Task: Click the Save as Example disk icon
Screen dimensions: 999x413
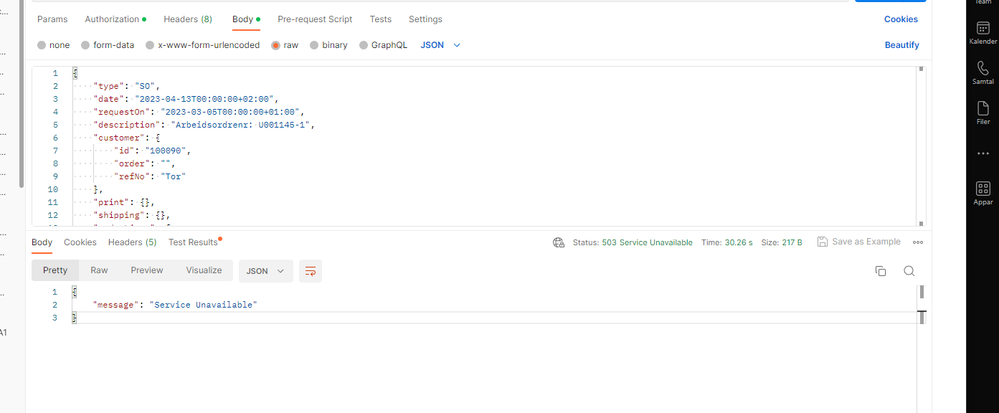Action: point(823,242)
